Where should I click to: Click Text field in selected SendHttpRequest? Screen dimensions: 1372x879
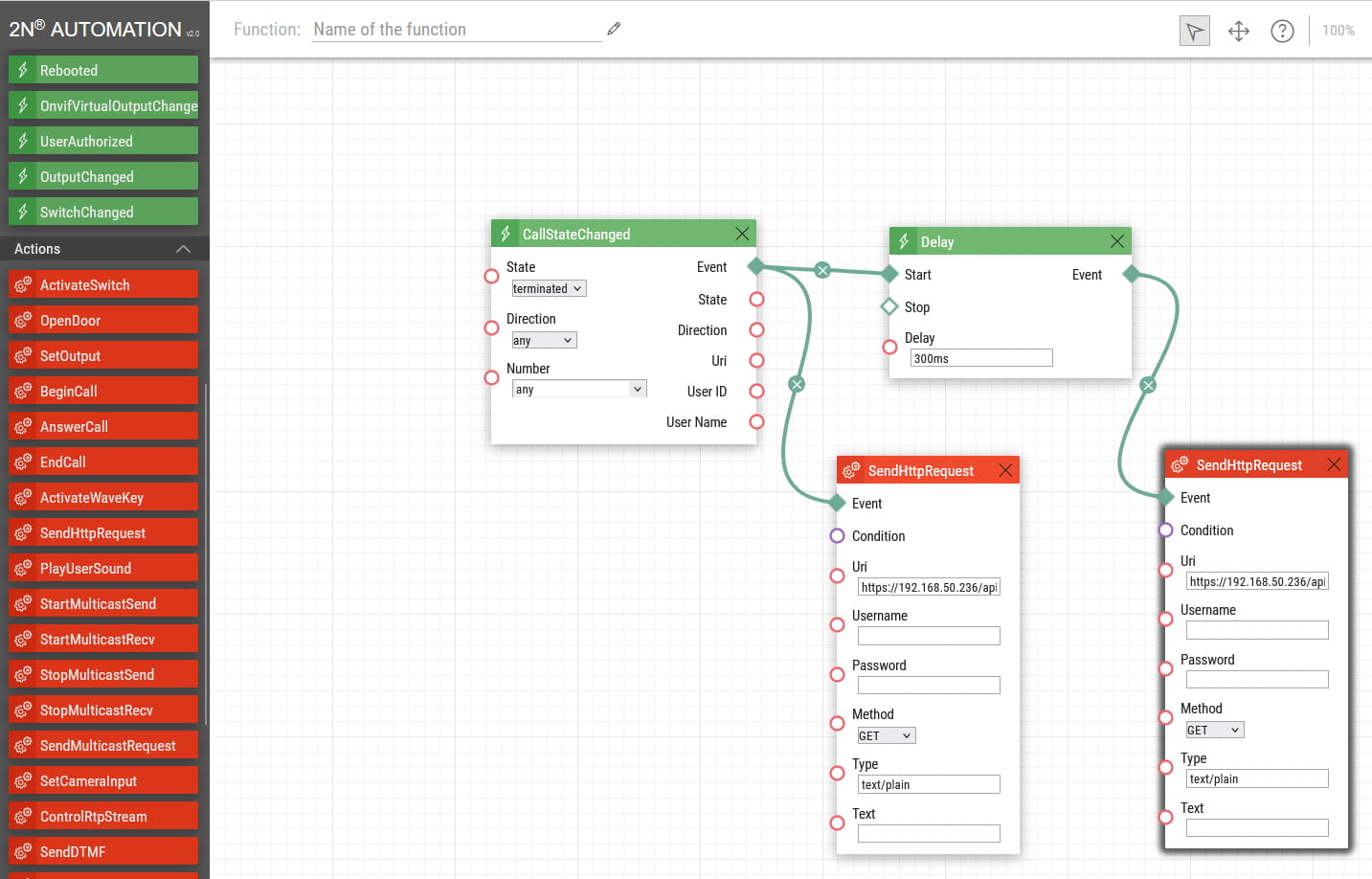[x=1257, y=828]
